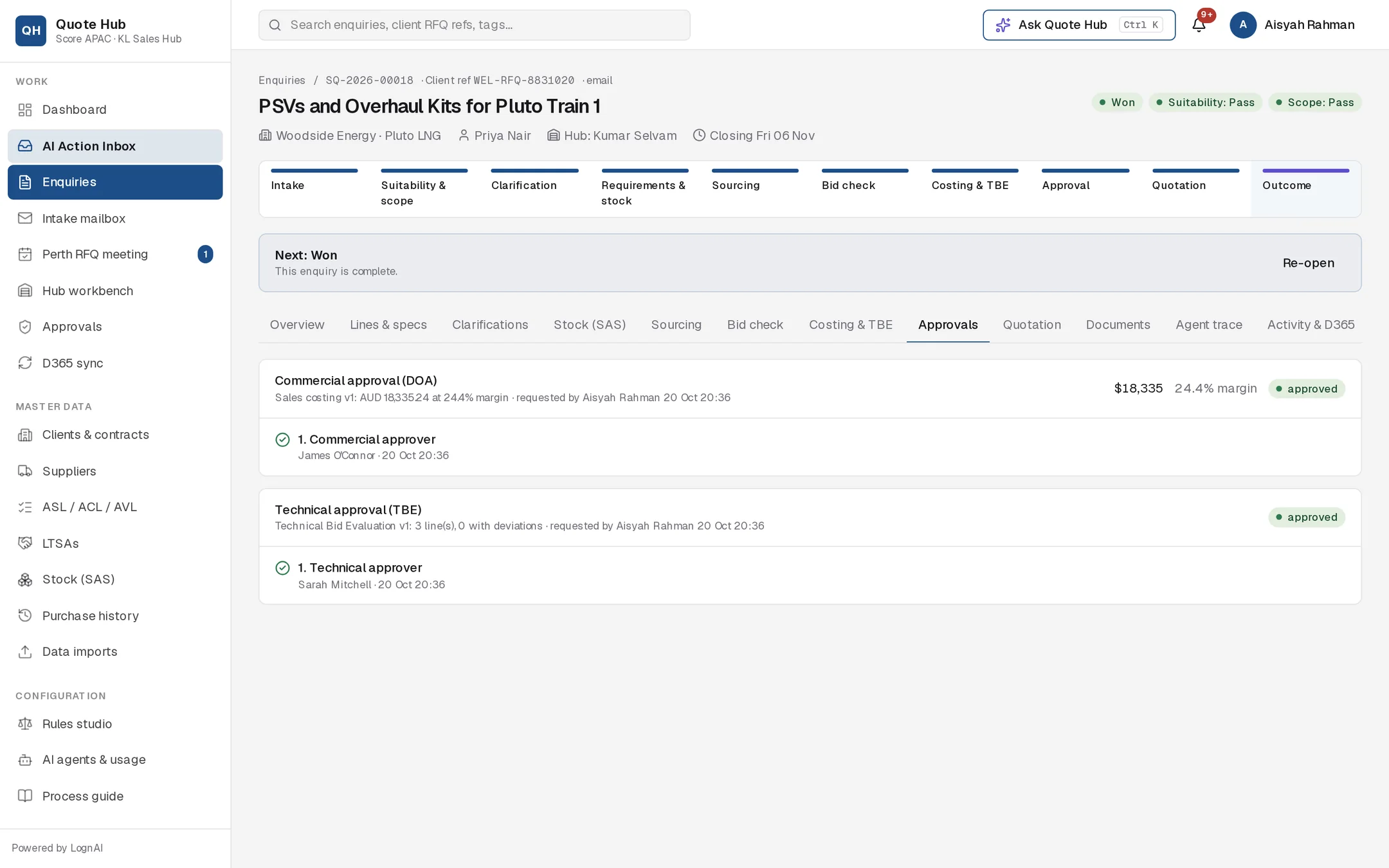Select the Sourcing stage in progress bar
This screenshot has width=1389, height=868.
pyautogui.click(x=755, y=188)
